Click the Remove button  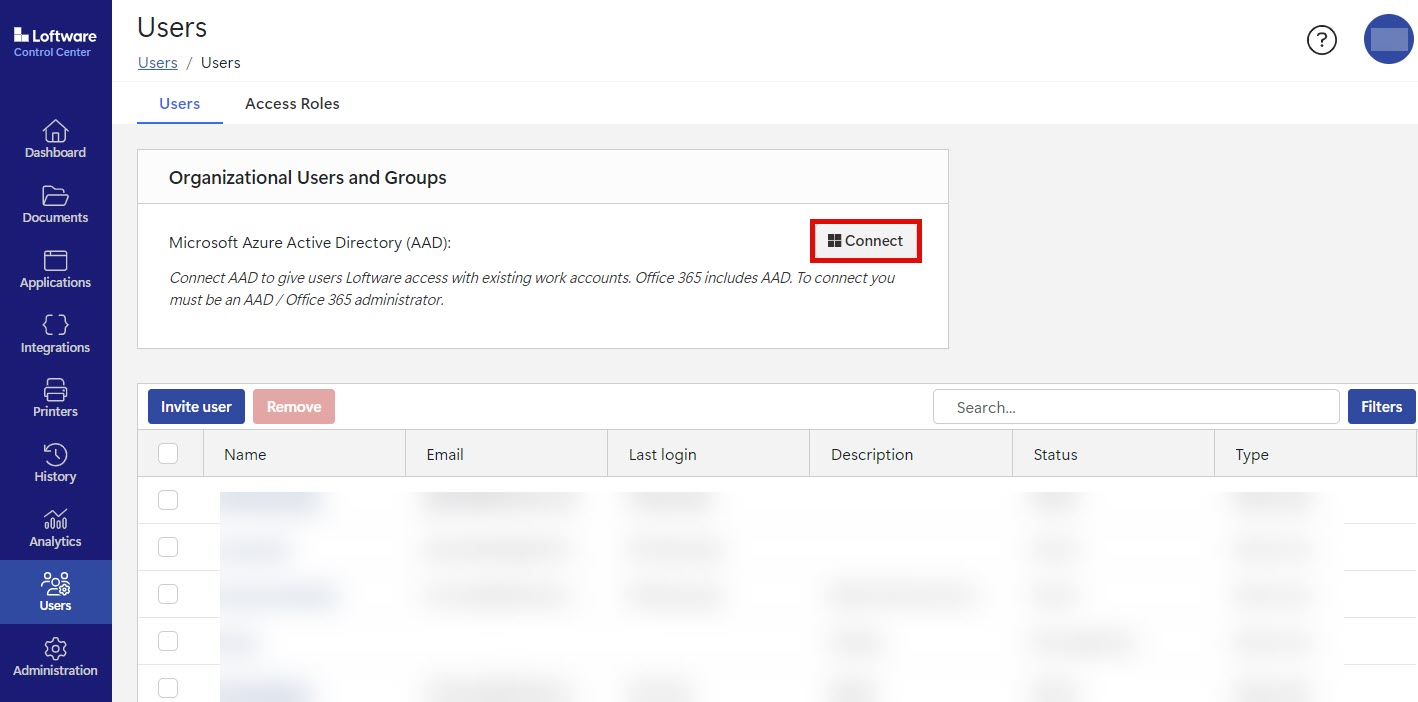(x=294, y=407)
